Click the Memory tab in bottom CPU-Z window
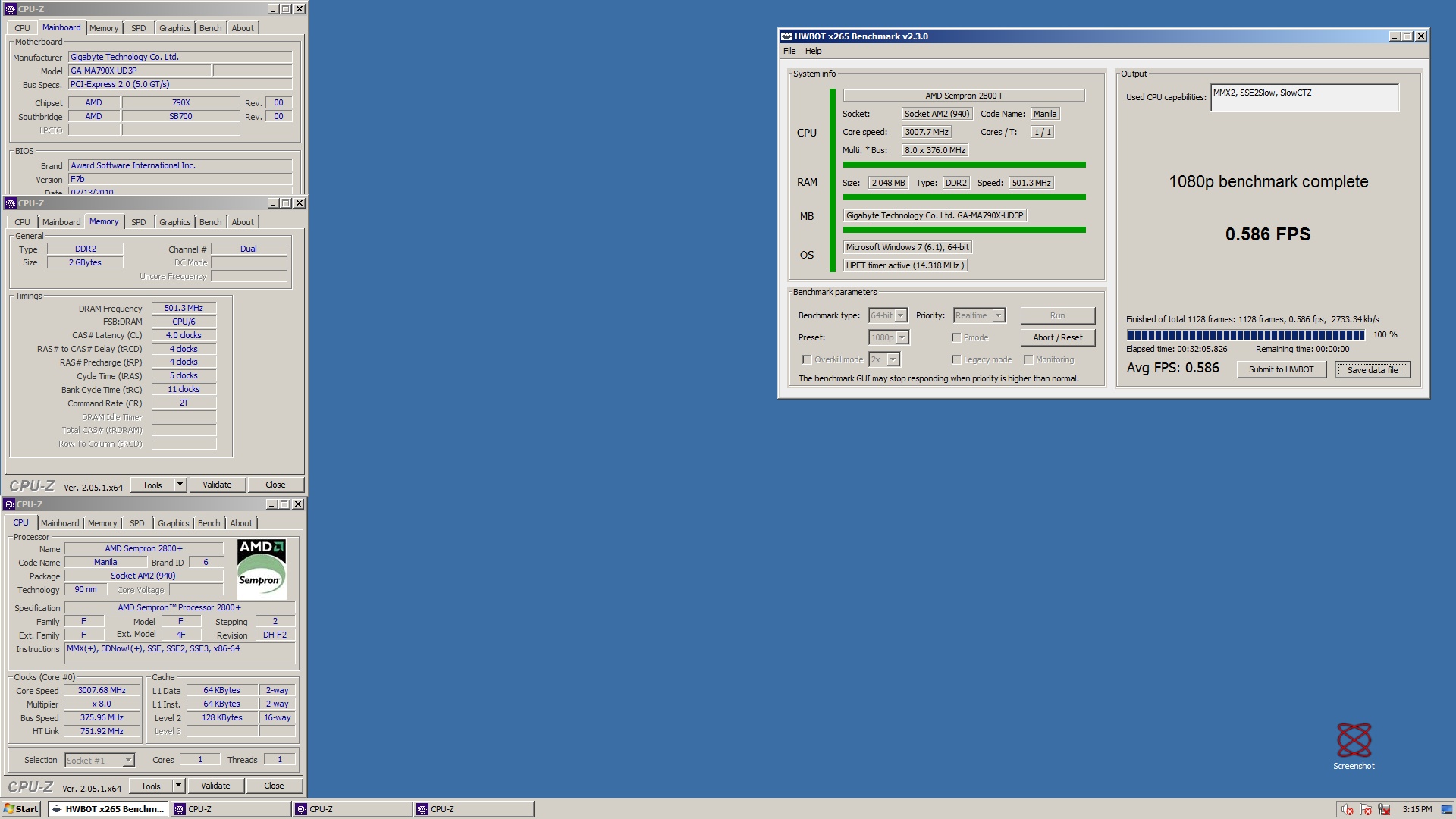 point(102,523)
